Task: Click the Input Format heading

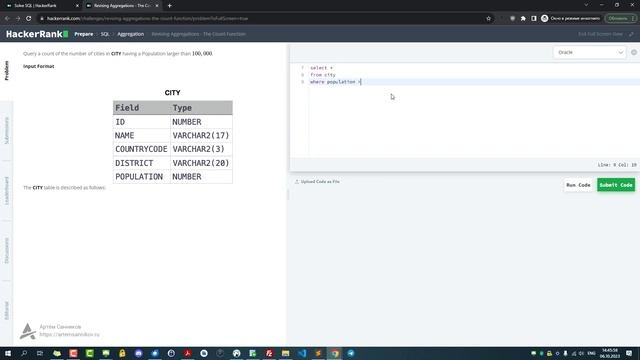Action: (x=39, y=66)
